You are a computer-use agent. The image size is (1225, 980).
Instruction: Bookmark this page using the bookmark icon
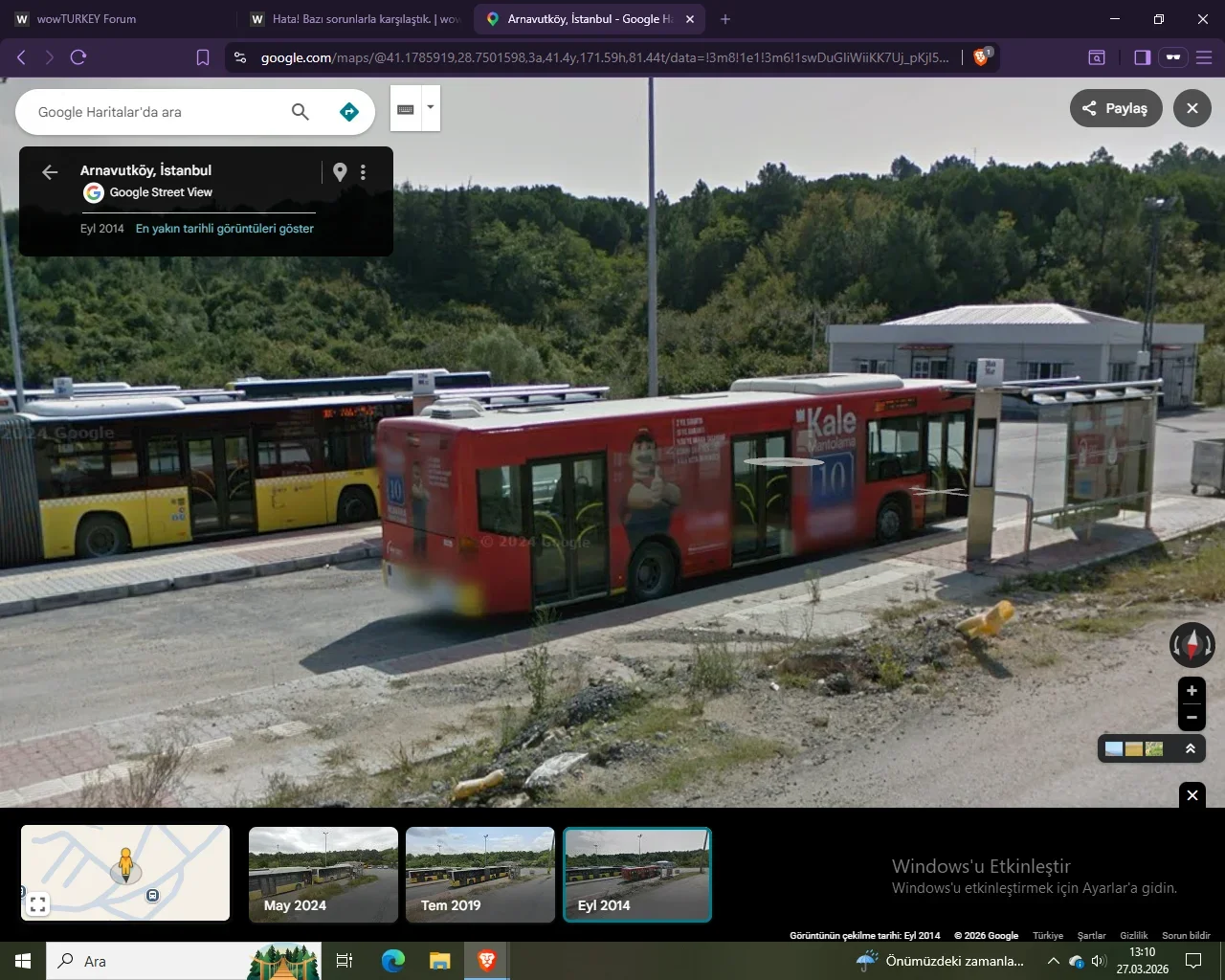click(x=203, y=57)
